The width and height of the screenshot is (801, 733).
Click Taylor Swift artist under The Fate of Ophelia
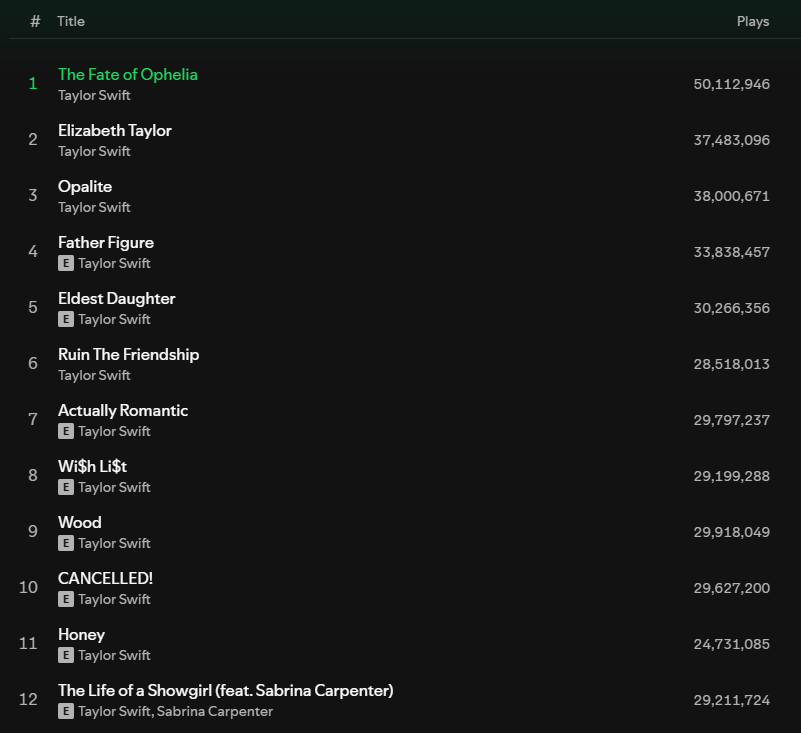coord(94,96)
